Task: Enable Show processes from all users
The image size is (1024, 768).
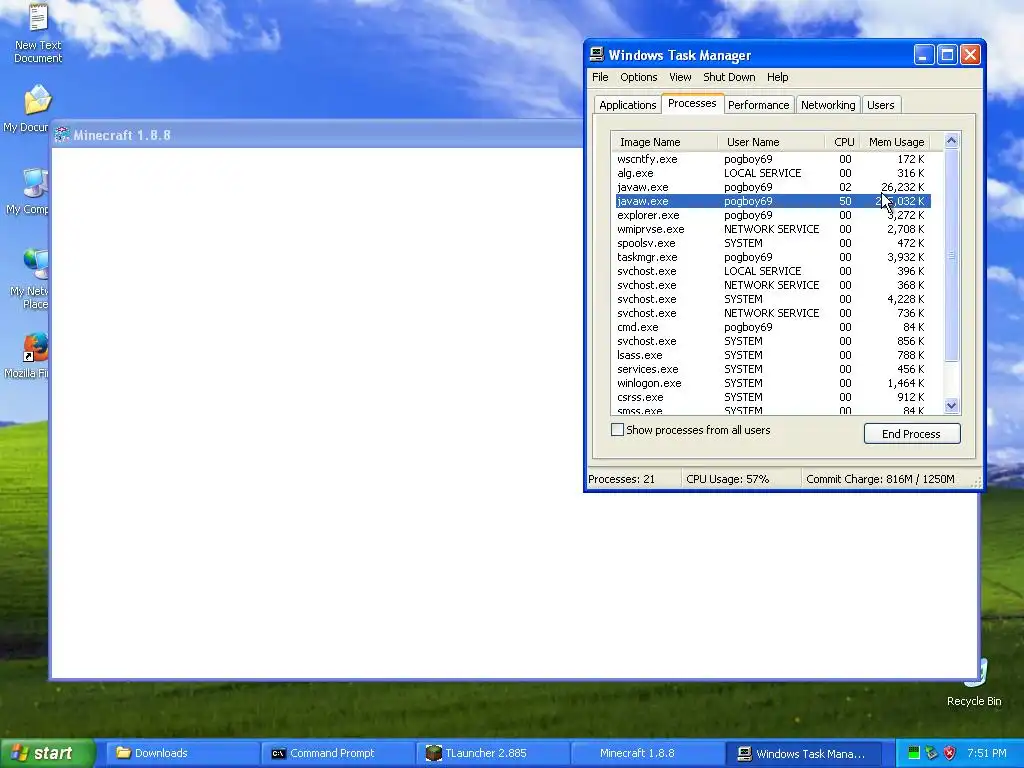Action: [617, 430]
